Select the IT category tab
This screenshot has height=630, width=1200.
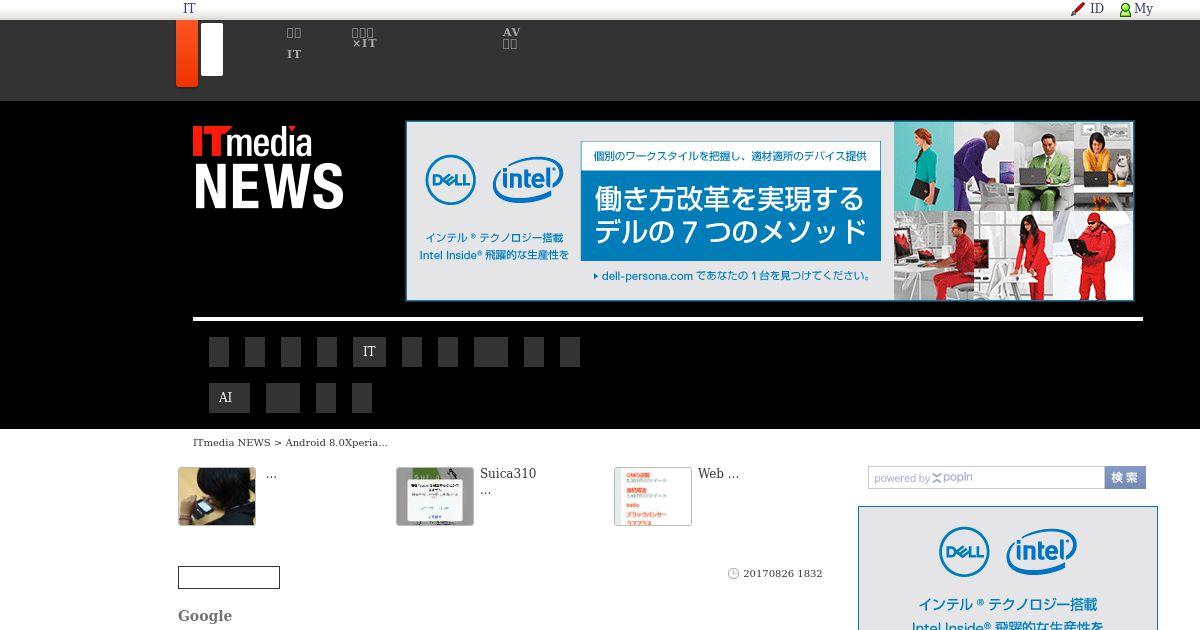click(x=369, y=352)
